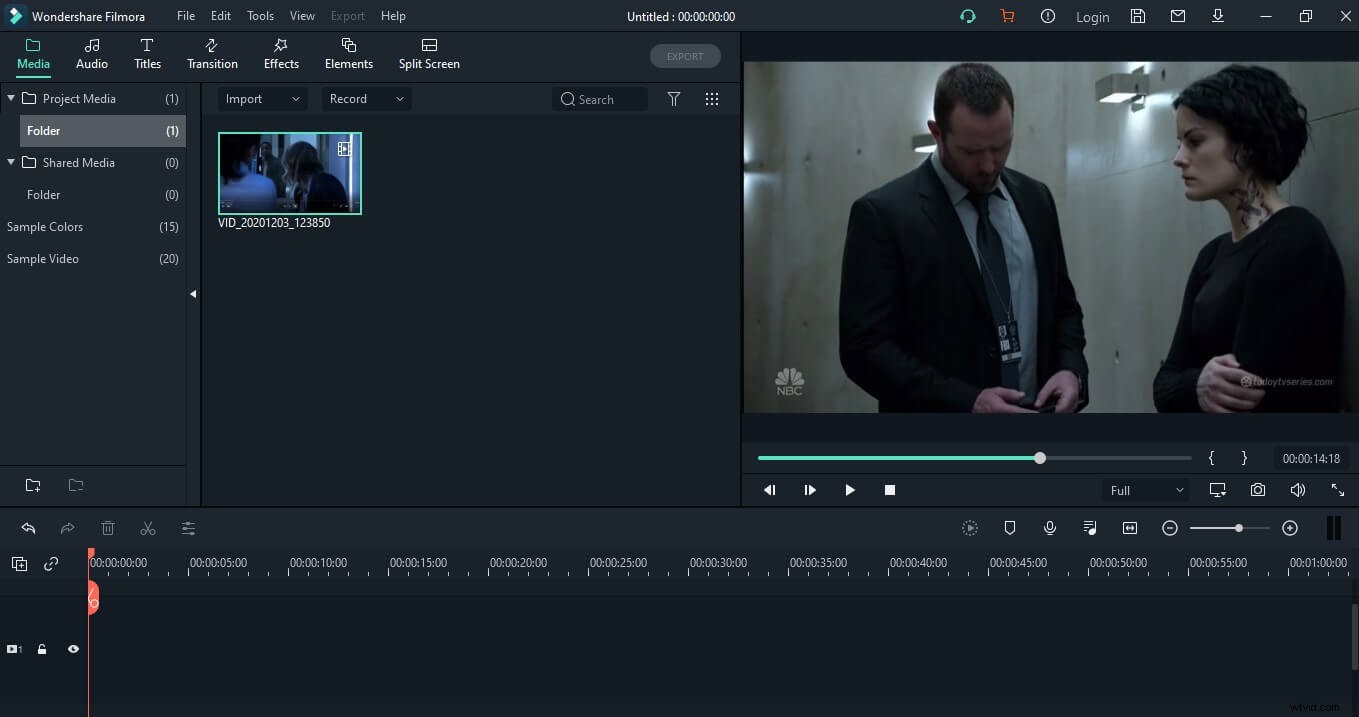Click the render preview icon
This screenshot has height=717, width=1359.
[970, 528]
